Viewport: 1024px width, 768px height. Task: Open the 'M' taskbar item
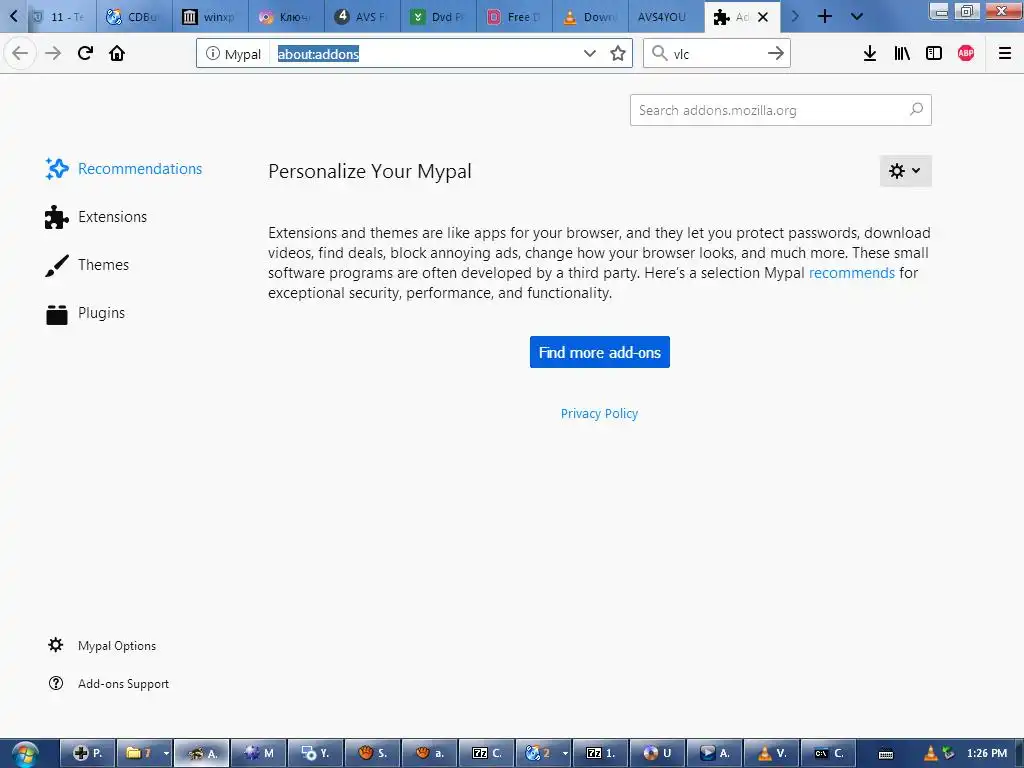coord(259,754)
